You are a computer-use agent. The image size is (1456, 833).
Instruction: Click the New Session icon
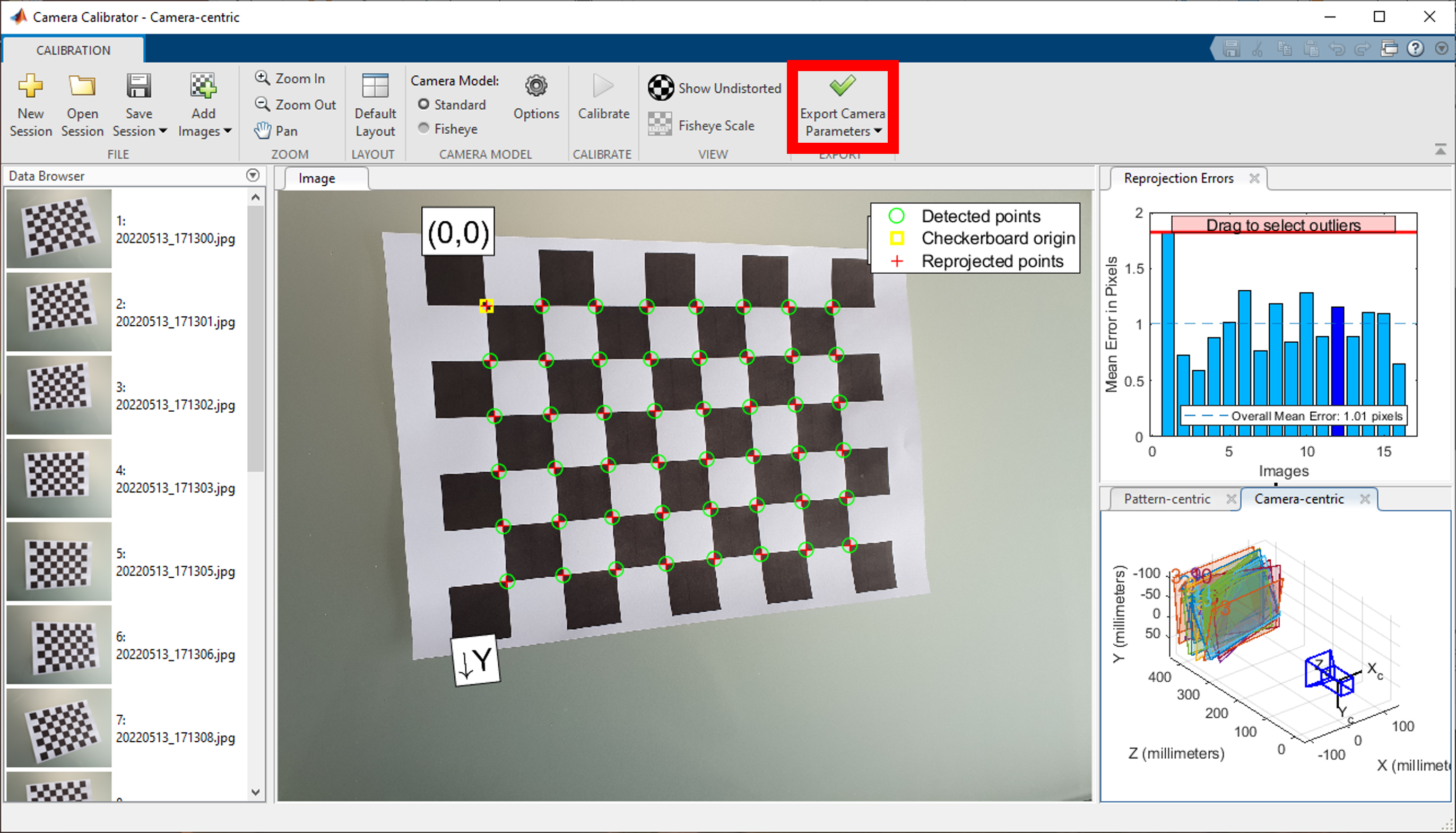30,86
